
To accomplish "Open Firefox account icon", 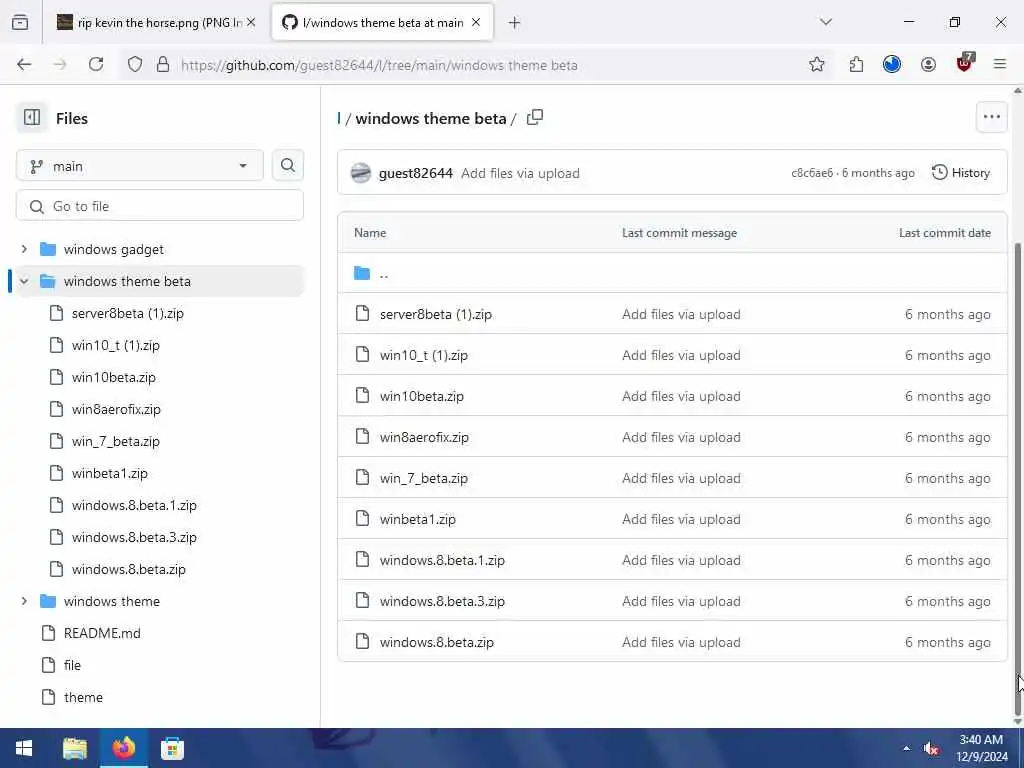I will 928,65.
